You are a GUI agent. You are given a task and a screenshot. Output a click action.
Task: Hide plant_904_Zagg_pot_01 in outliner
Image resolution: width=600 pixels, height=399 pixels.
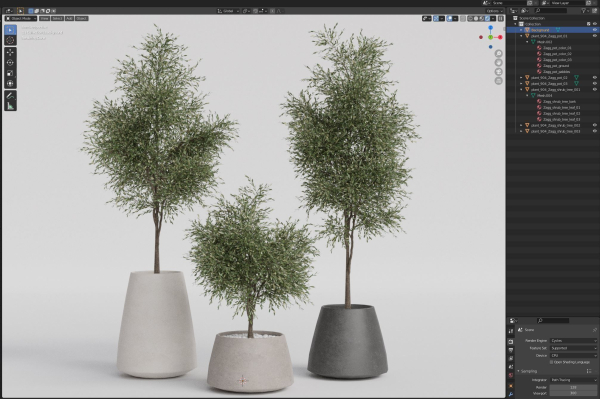[x=595, y=36]
